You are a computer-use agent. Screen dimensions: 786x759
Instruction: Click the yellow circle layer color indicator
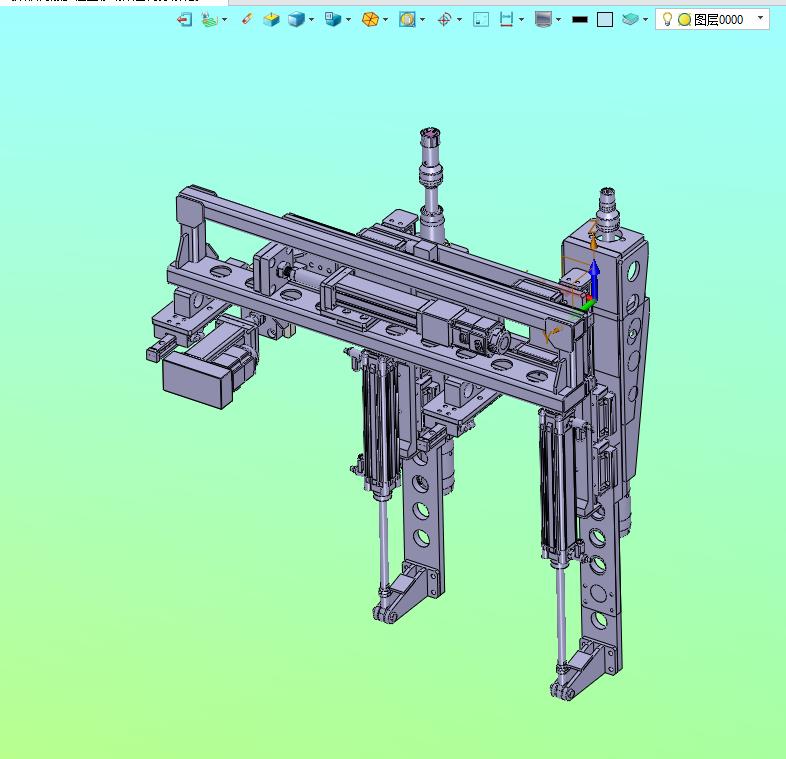(x=684, y=20)
